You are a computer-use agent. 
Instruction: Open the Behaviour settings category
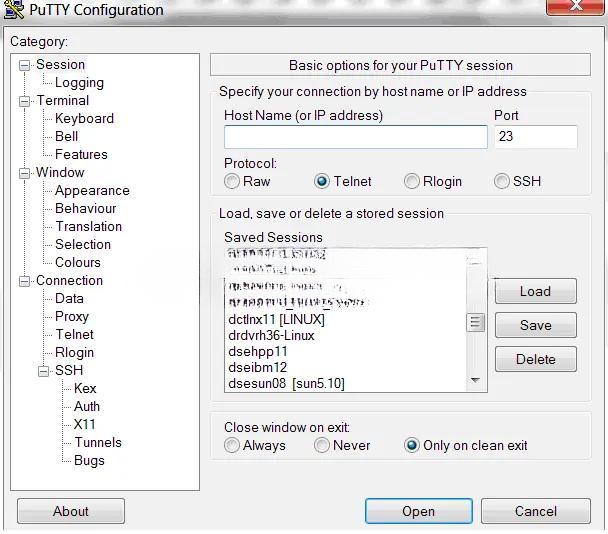(x=86, y=208)
